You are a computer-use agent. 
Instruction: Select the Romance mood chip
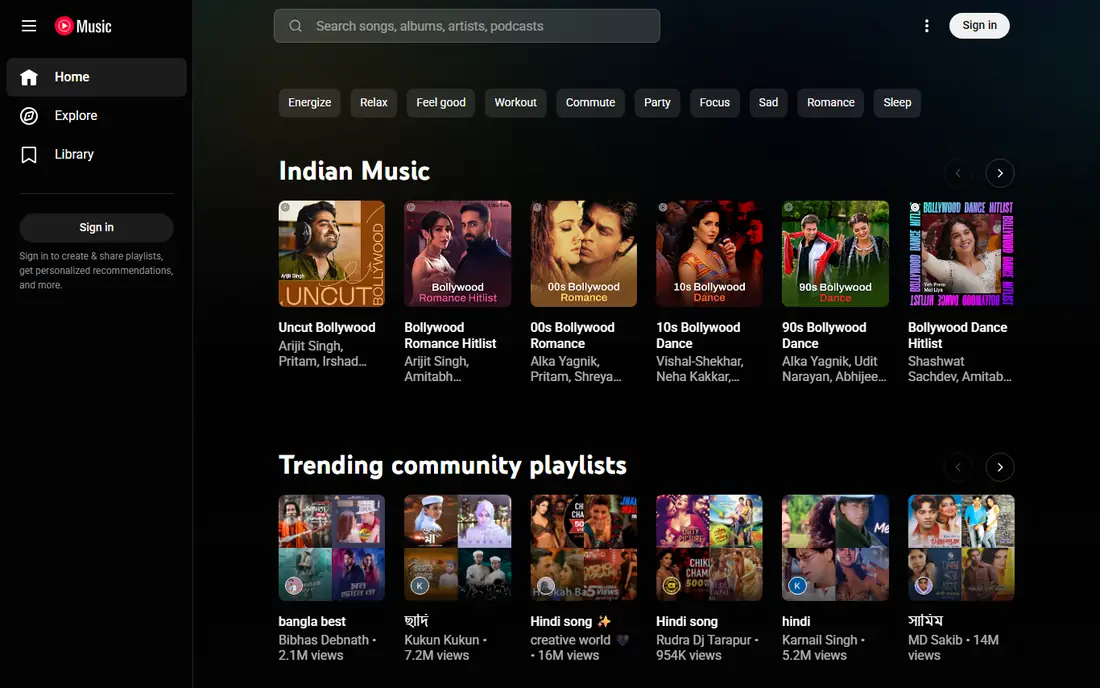(x=831, y=102)
